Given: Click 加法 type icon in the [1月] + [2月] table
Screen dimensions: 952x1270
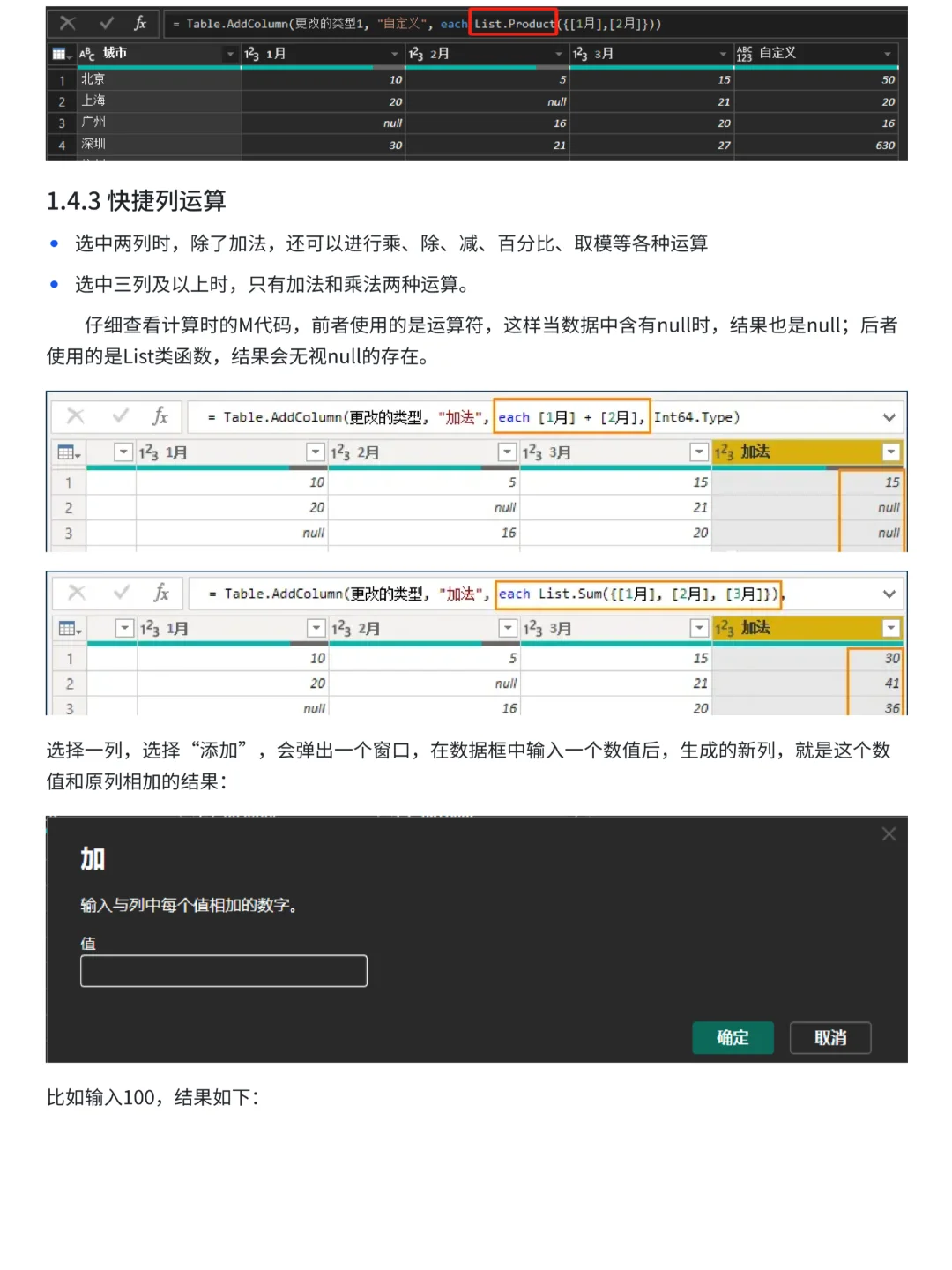Looking at the screenshot, I should (725, 452).
